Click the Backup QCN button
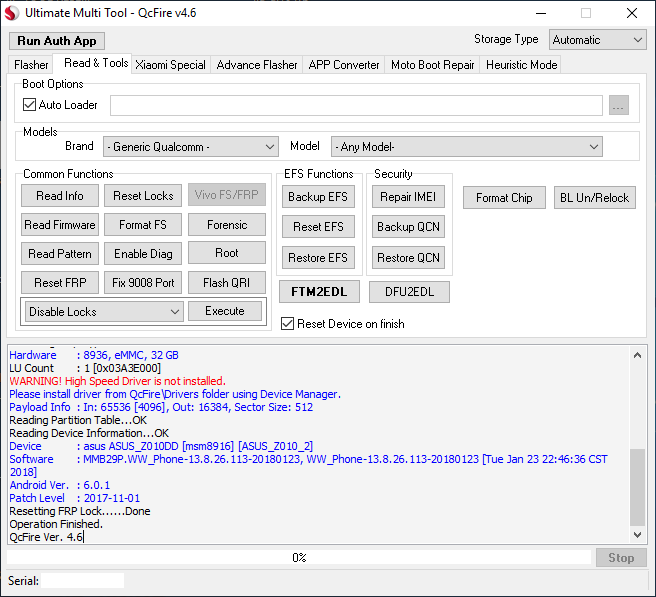The image size is (656, 597). pos(408,227)
